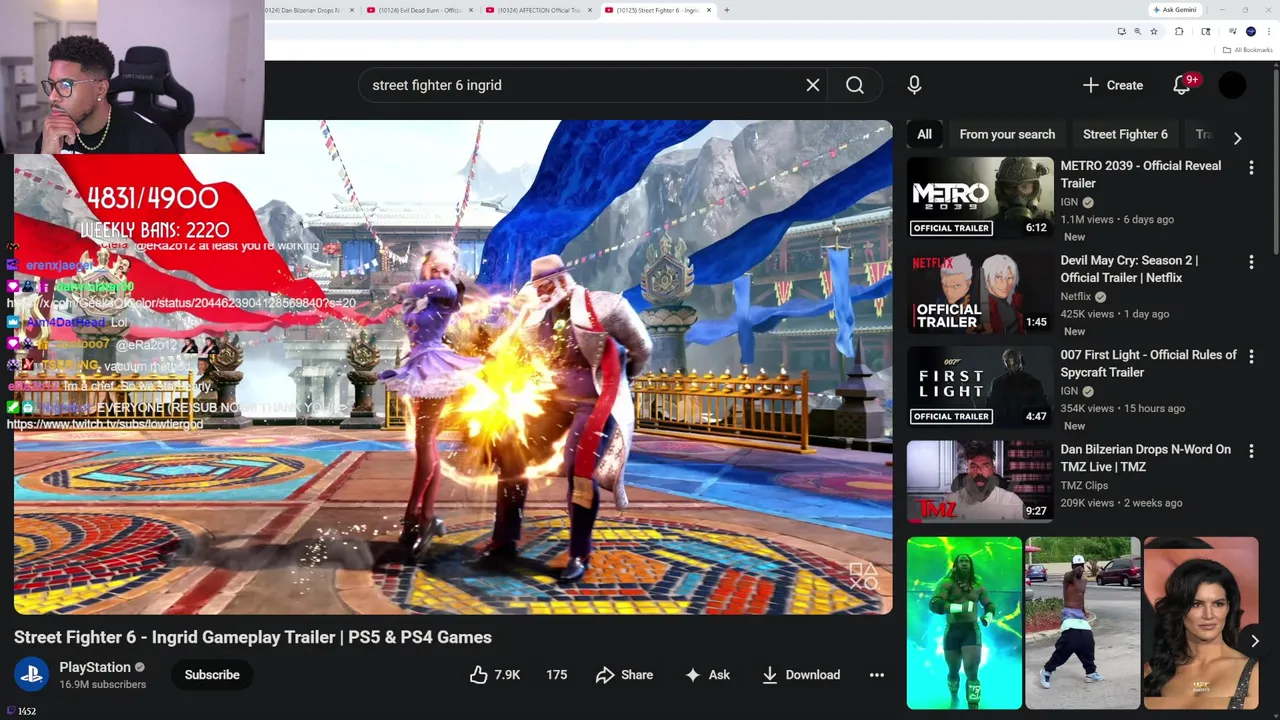Open options for METRO 2039 video
1280x720 pixels.
[1251, 168]
